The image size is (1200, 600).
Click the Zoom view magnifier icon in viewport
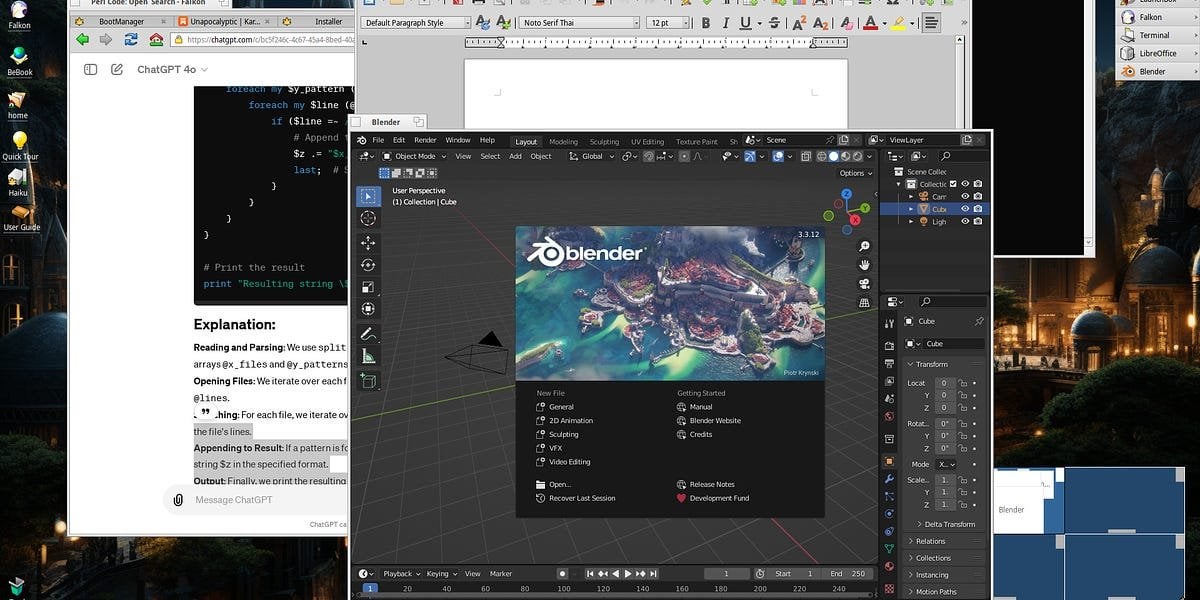865,246
